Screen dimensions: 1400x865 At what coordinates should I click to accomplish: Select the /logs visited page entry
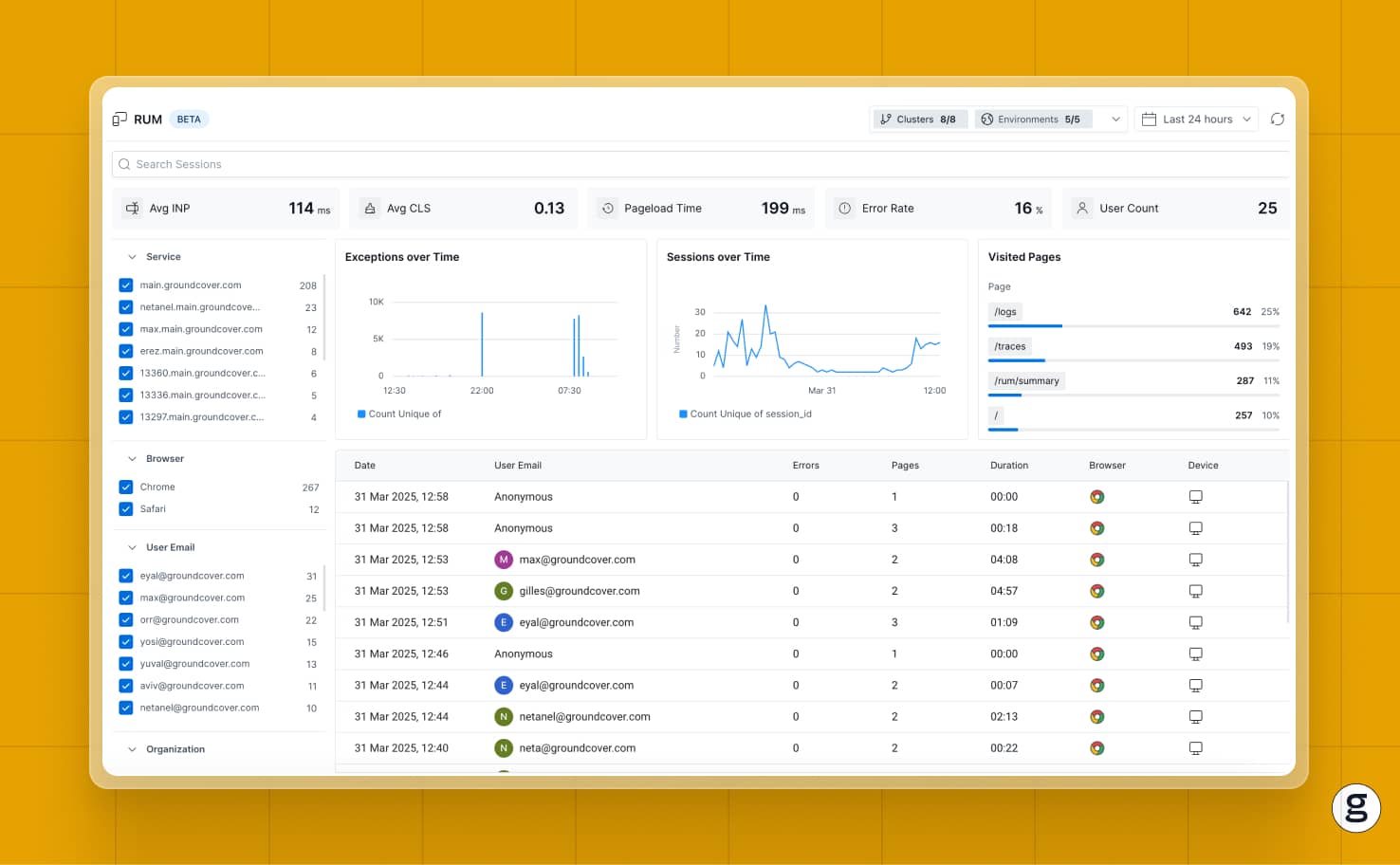point(1133,314)
